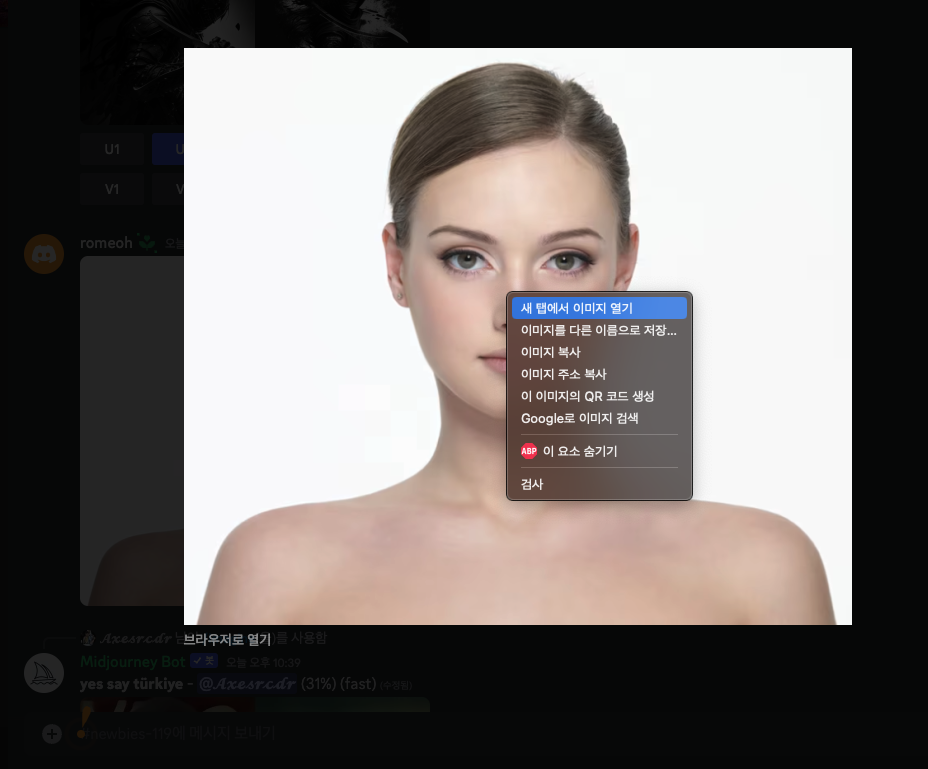The image size is (928, 769).
Task: Choose '이 이미지의 QR 코드 생성'
Action: [599, 396]
